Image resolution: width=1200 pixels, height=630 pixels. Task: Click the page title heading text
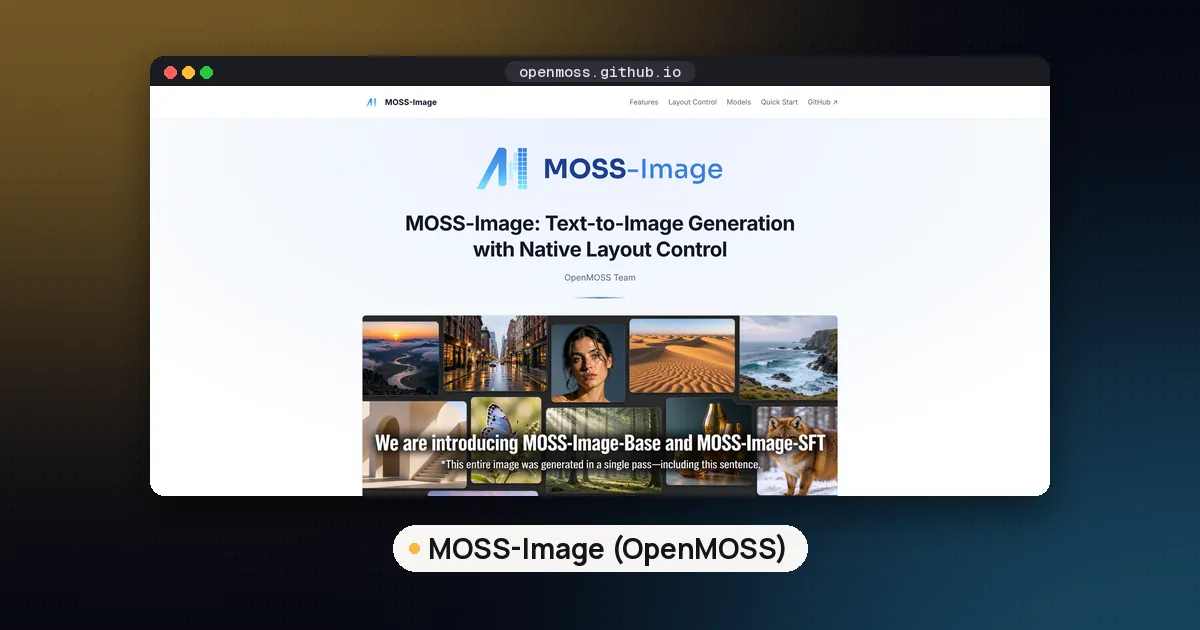point(600,236)
